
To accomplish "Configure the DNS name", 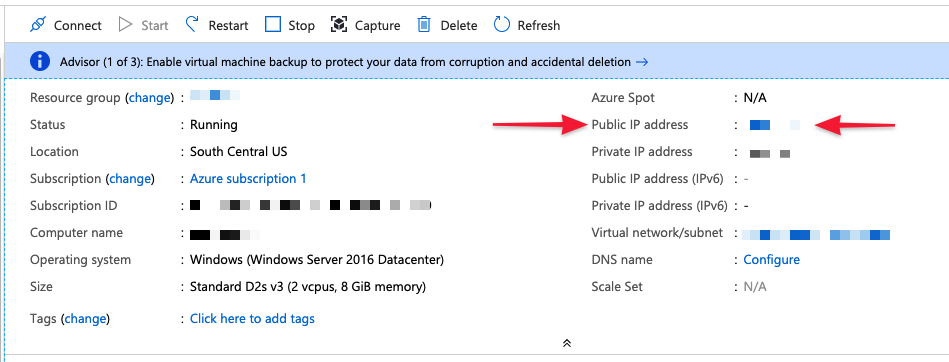I will click(772, 260).
